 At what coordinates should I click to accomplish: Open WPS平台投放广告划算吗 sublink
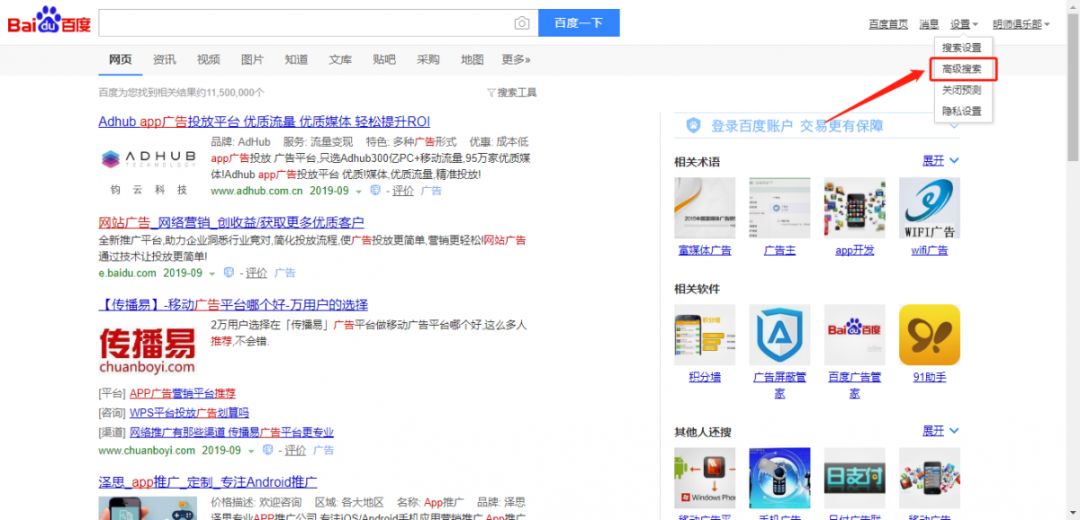pos(189,413)
